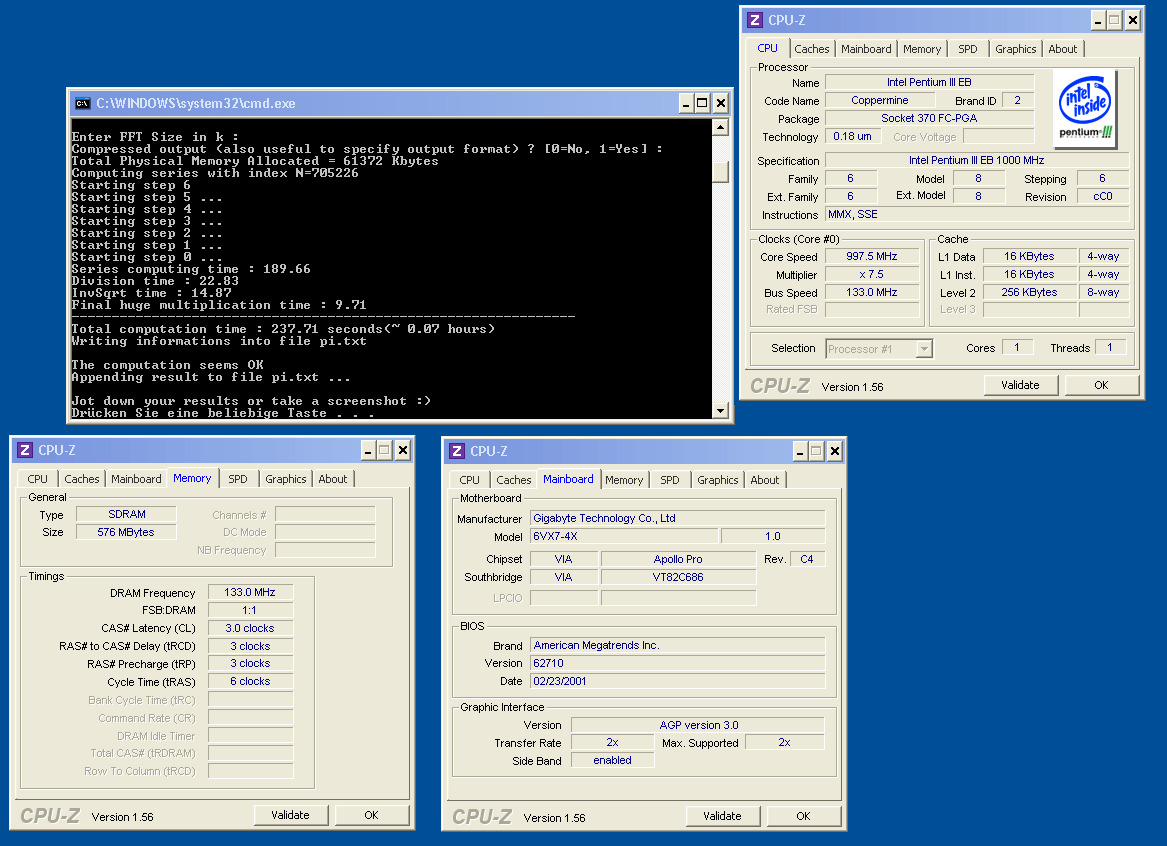
Task: Click the cmd window scroll up arrow
Action: (x=720, y=127)
